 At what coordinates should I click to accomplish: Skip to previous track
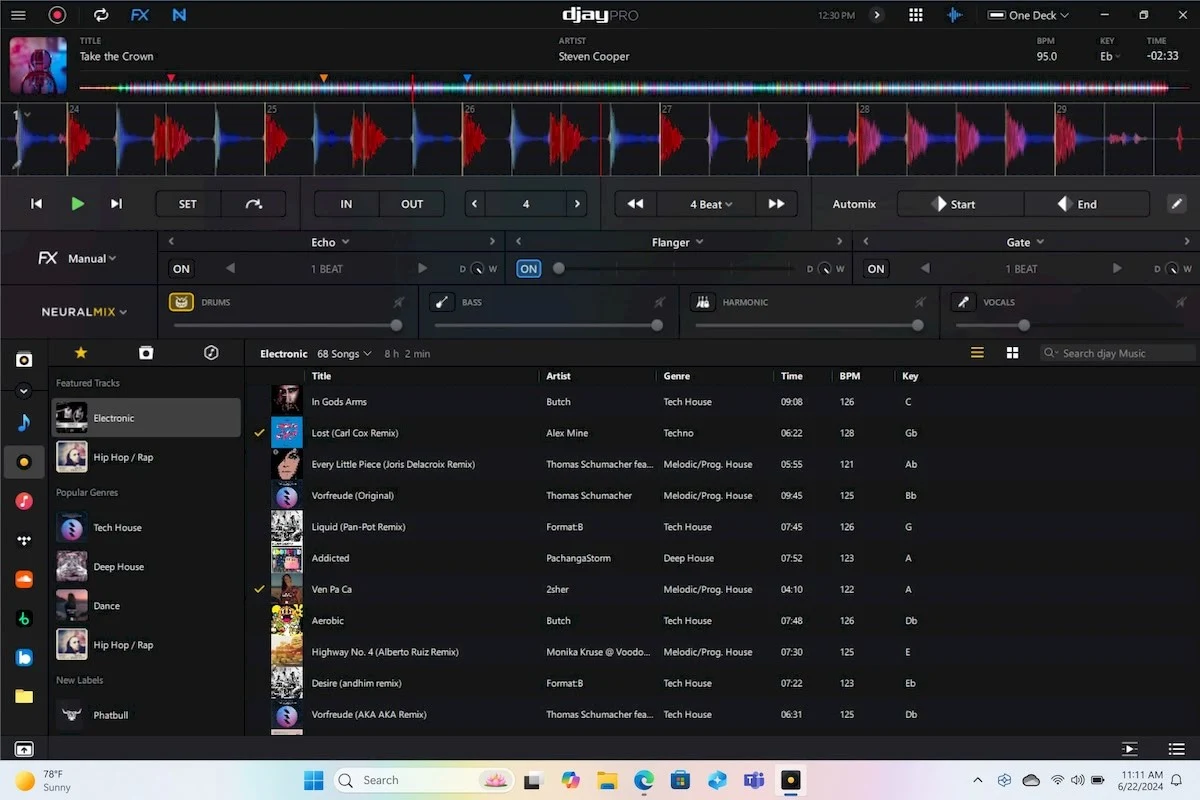(x=37, y=204)
